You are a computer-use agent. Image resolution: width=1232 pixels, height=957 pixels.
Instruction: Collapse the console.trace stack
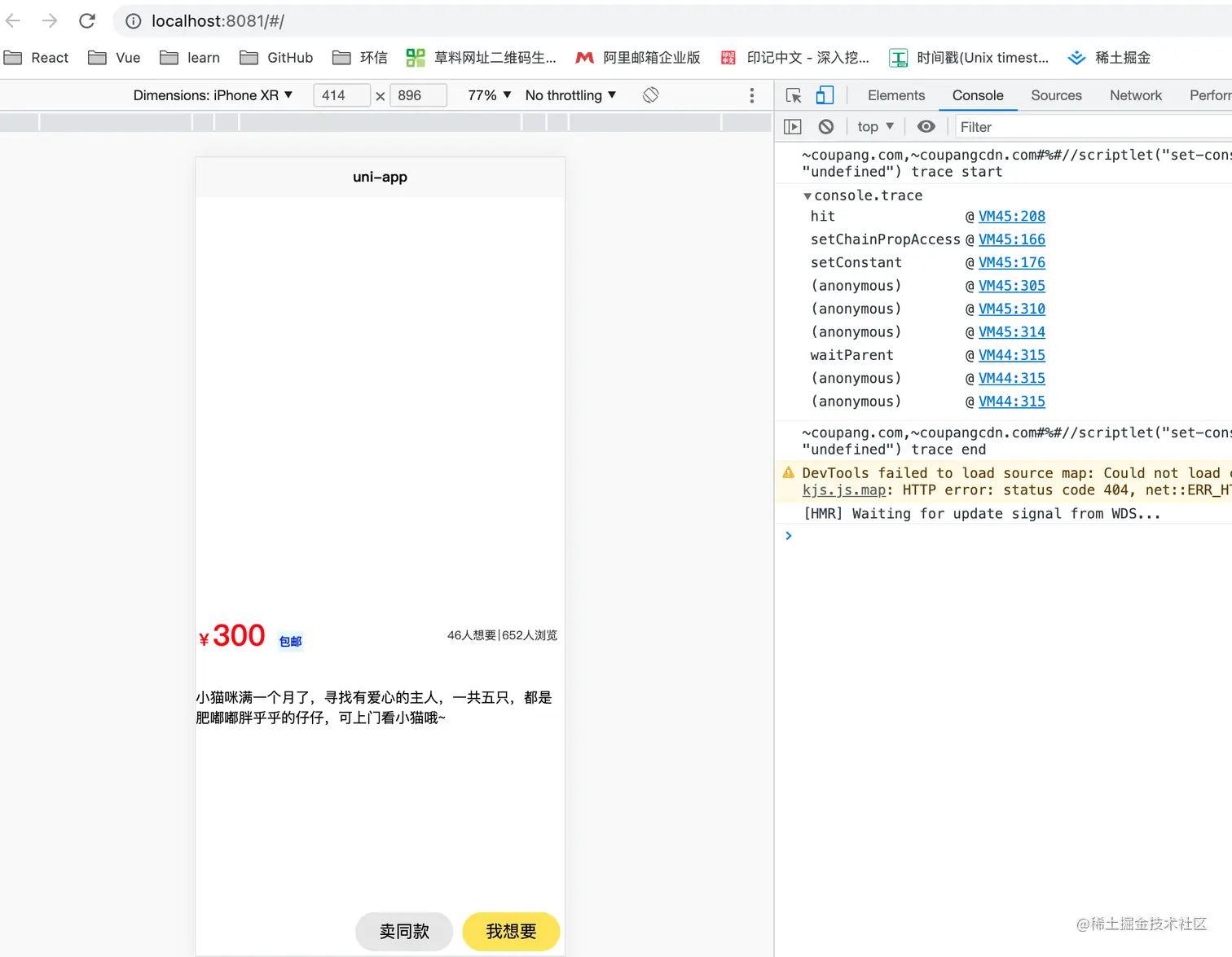point(807,195)
